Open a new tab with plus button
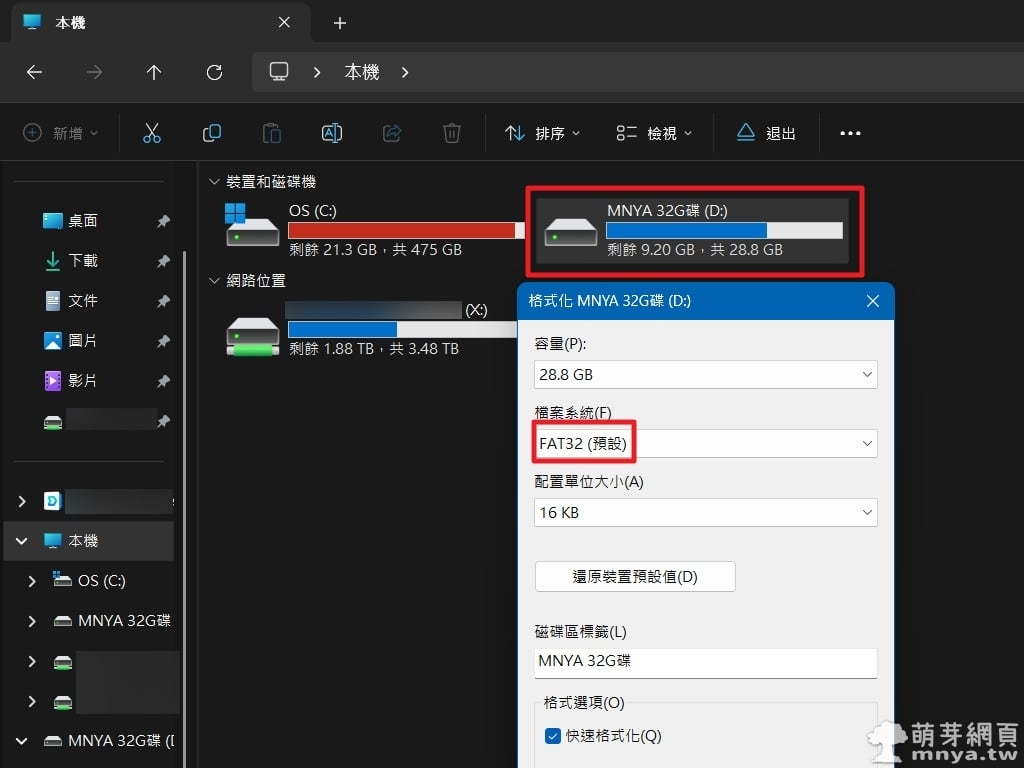Viewport: 1024px width, 768px height. (340, 22)
